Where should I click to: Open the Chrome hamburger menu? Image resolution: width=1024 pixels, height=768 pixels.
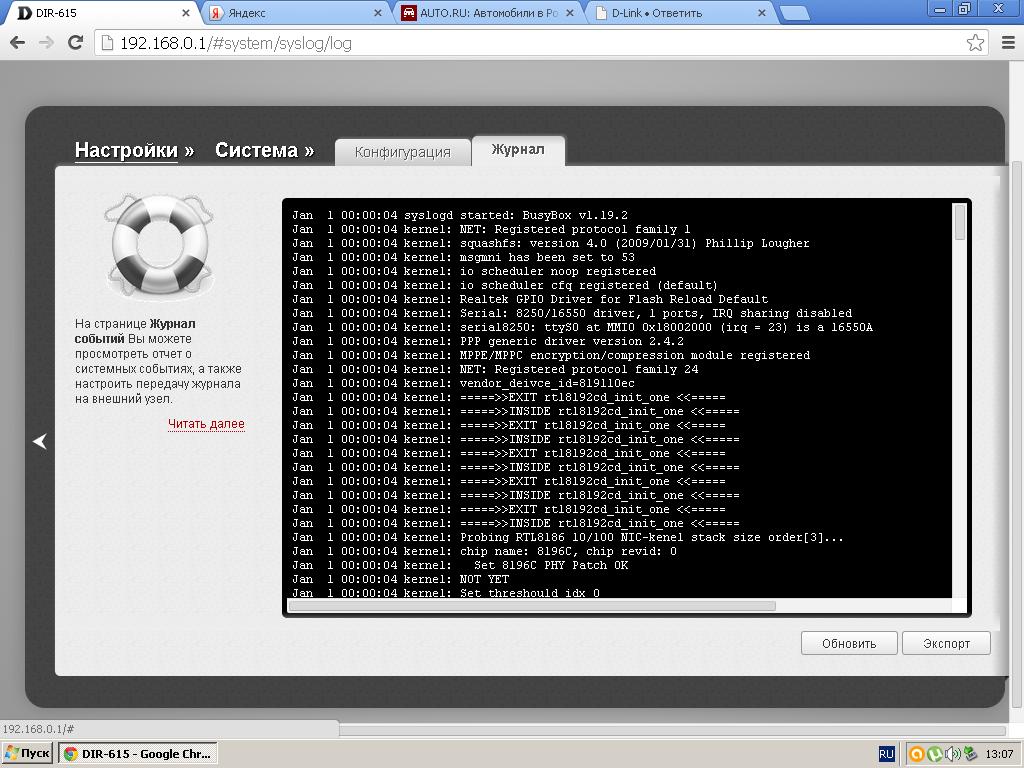(1007, 43)
